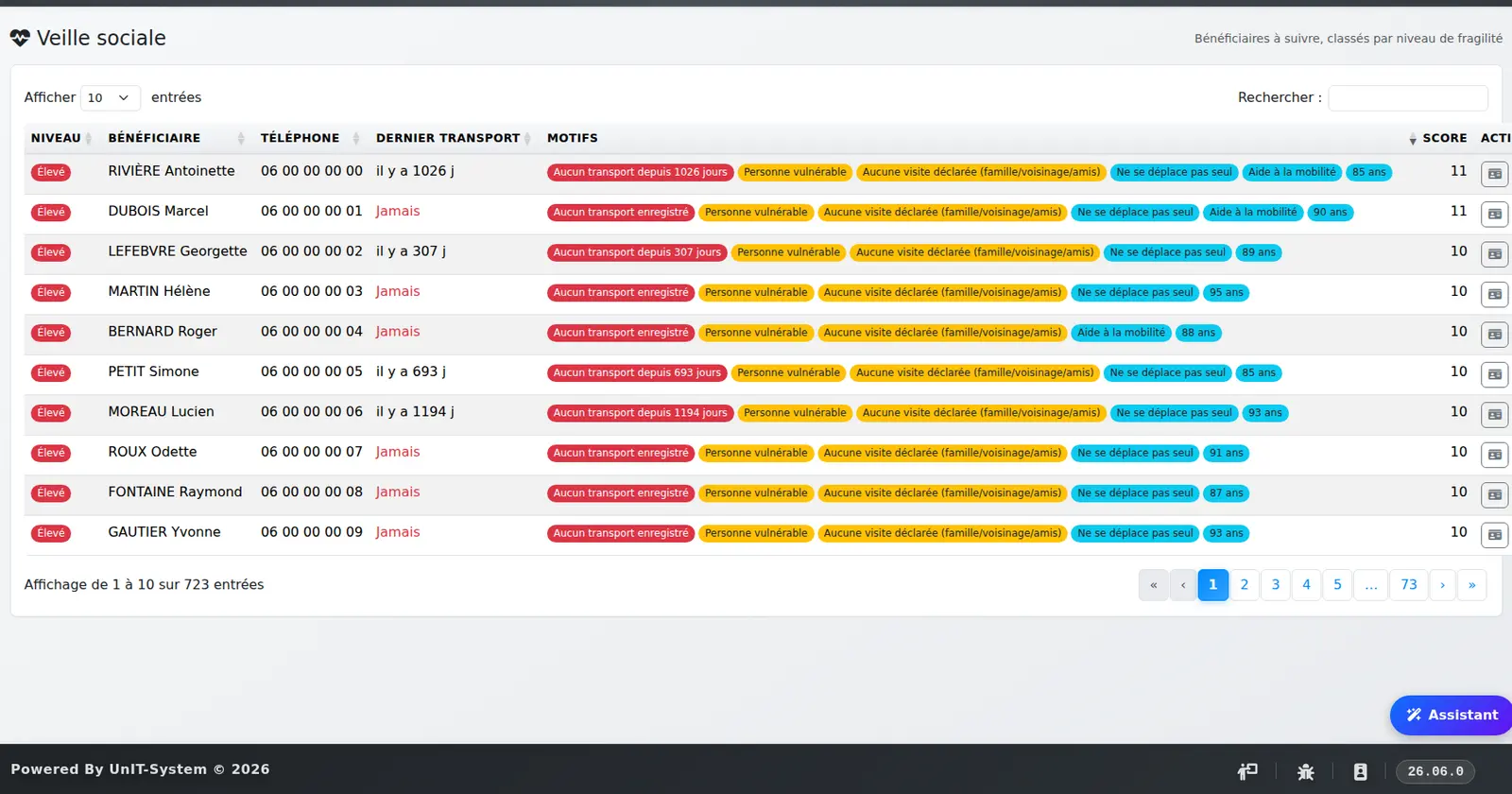Open the action card for FONTAINE Raymond
Screen dimensions: 1512x794
(1494, 495)
